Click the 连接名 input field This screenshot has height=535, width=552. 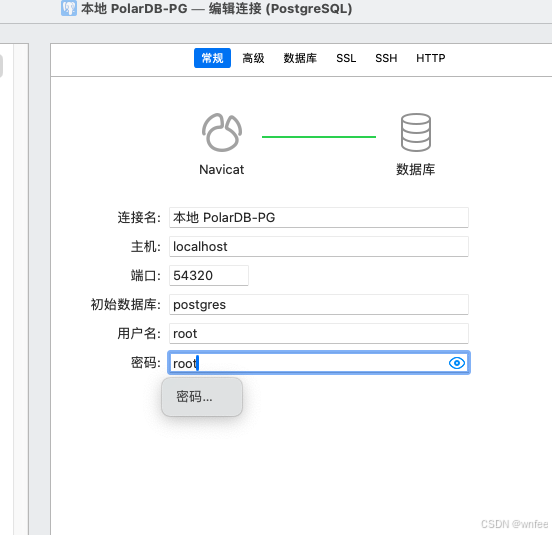click(x=319, y=218)
